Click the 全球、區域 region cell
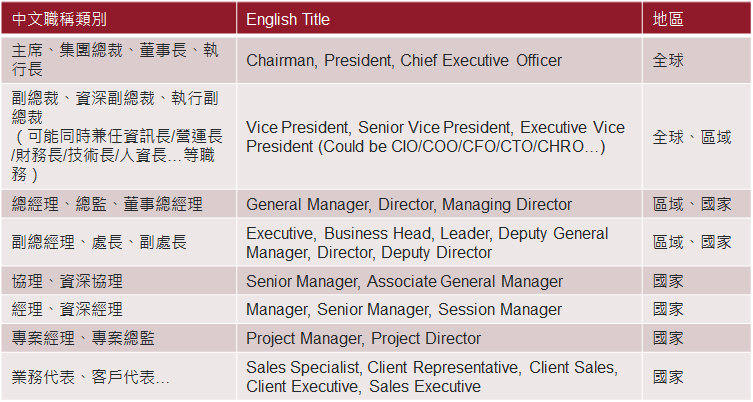The width and height of the screenshot is (753, 402). 691,137
